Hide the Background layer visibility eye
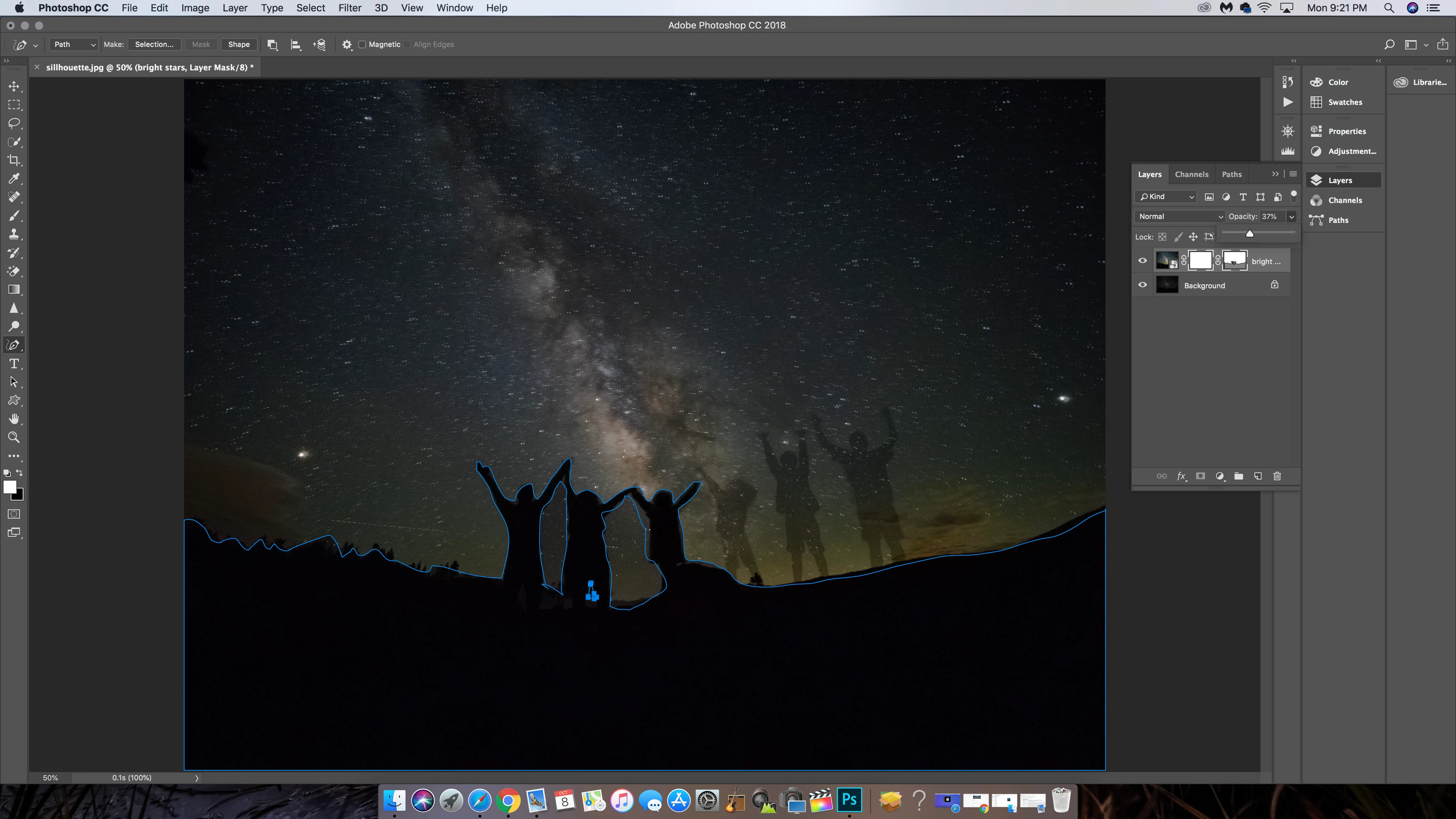 coord(1142,285)
